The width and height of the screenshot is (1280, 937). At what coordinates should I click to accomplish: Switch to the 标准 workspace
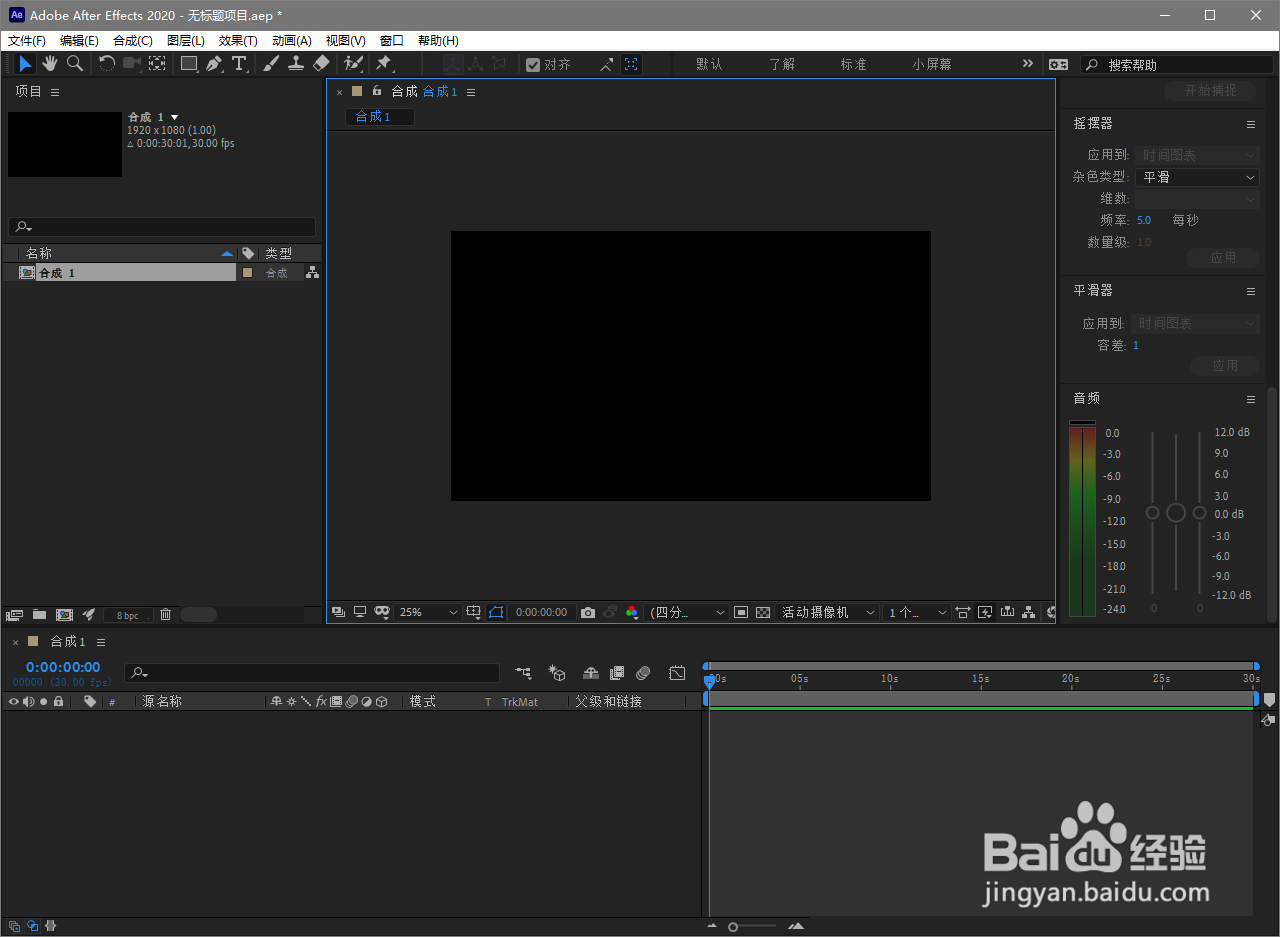pyautogui.click(x=853, y=64)
